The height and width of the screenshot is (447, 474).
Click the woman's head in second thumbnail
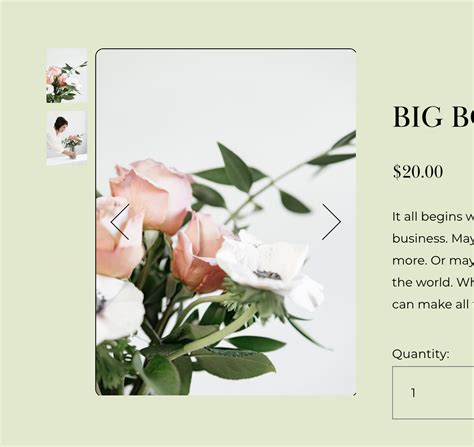(61, 123)
